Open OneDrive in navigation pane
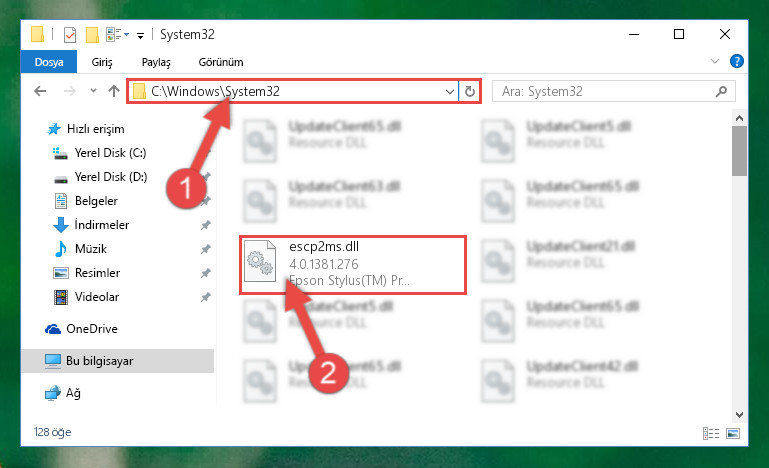Viewport: 769px width, 468px height. (92, 329)
